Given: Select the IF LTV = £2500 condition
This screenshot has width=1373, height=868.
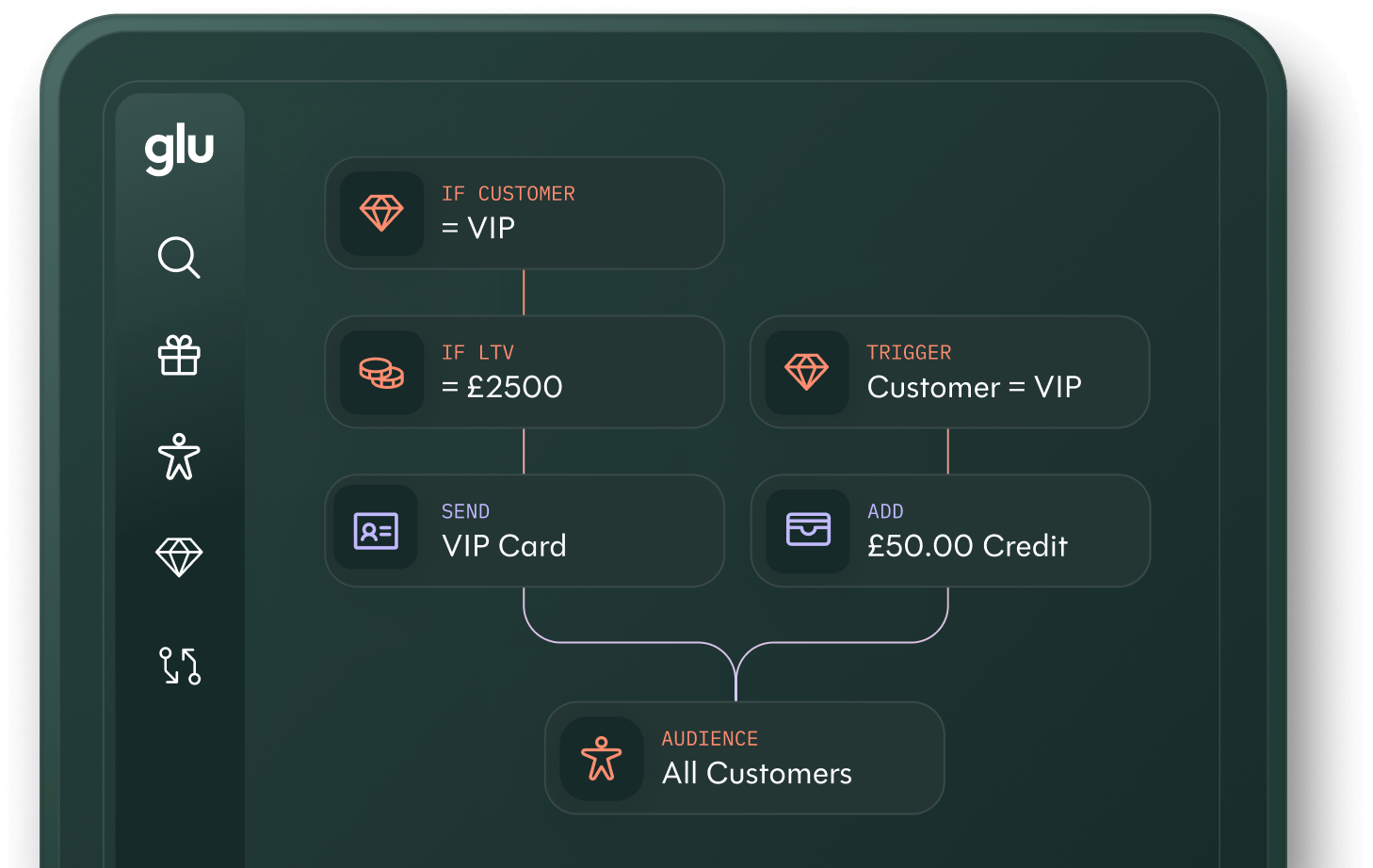Looking at the screenshot, I should click(525, 372).
